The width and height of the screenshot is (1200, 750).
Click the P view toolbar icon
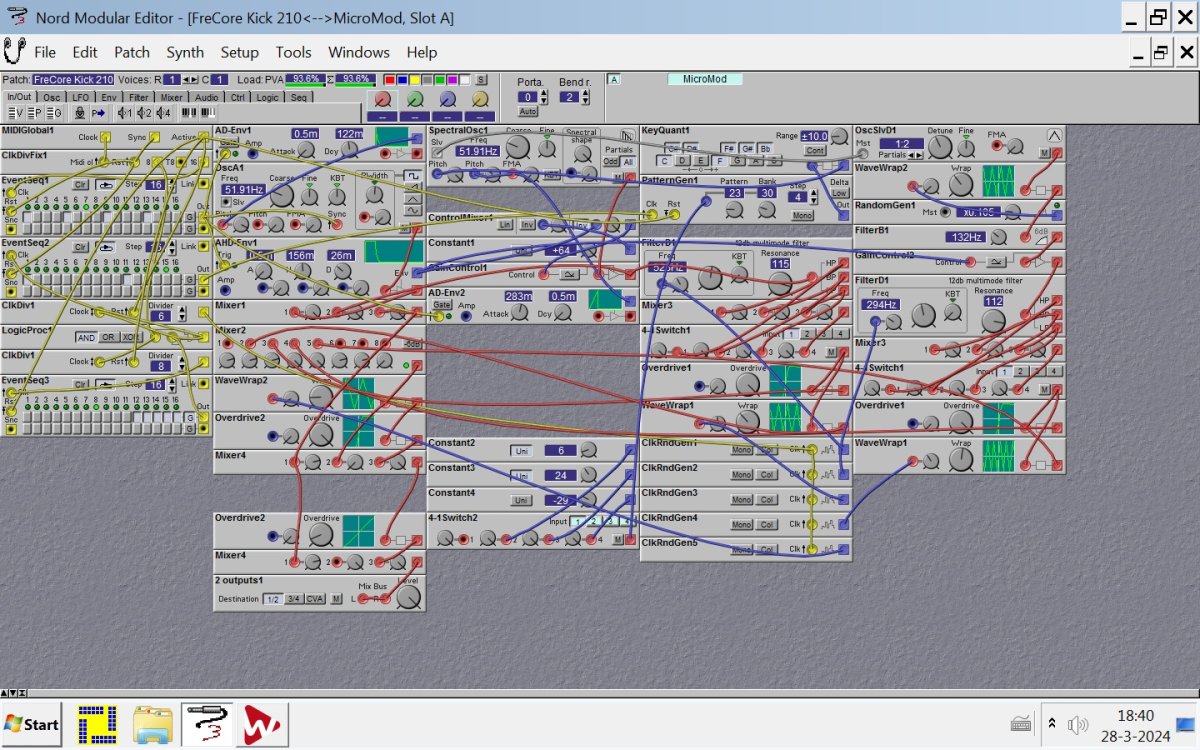(35, 113)
